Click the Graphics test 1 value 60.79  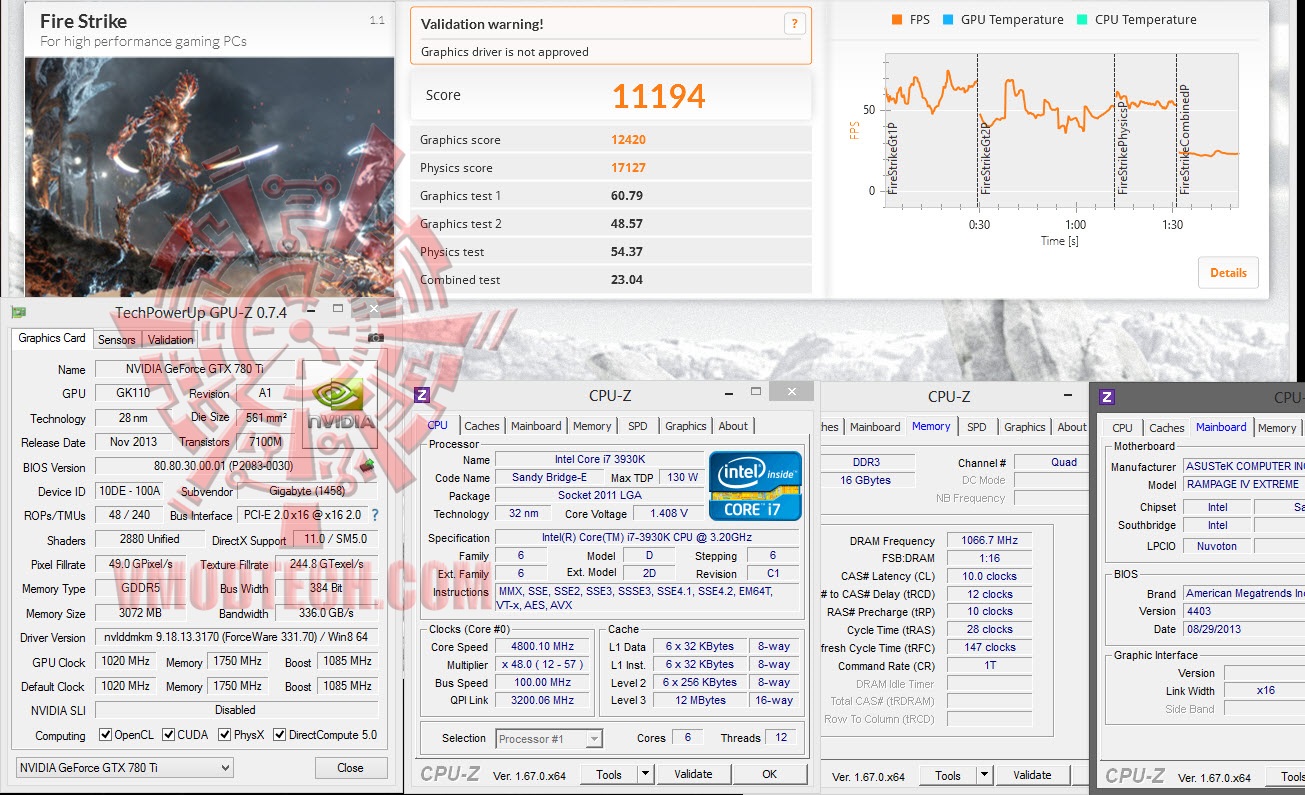coord(627,196)
